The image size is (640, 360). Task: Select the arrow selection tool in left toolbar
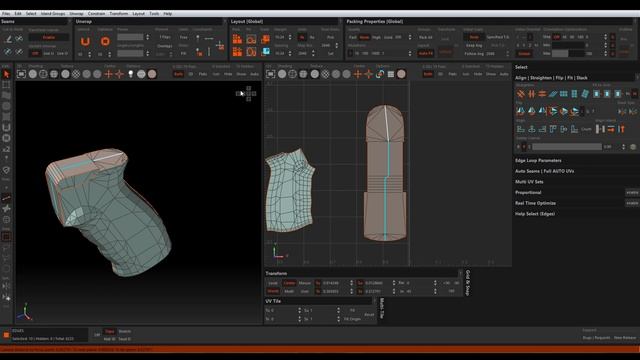point(6,74)
